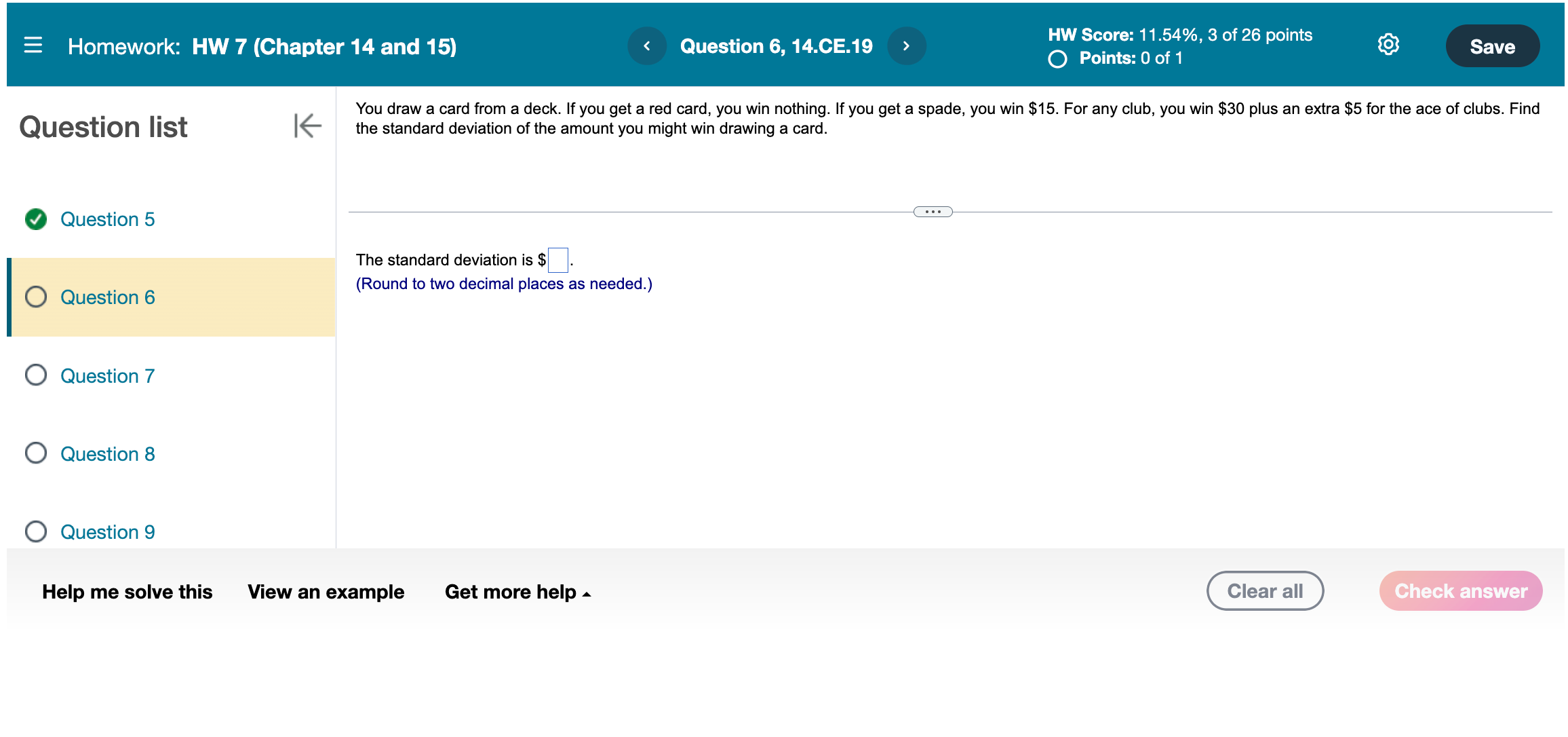Click the View an example link
1568x737 pixels.
coord(326,591)
